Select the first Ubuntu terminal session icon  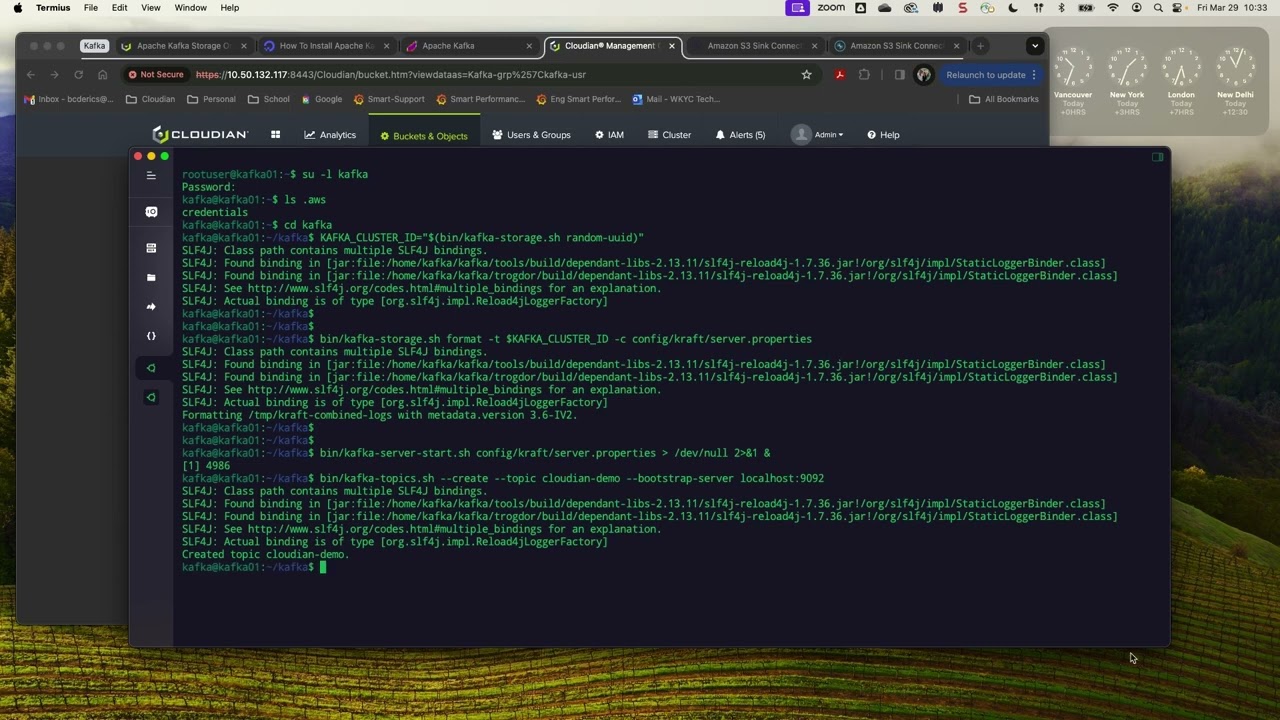151,368
